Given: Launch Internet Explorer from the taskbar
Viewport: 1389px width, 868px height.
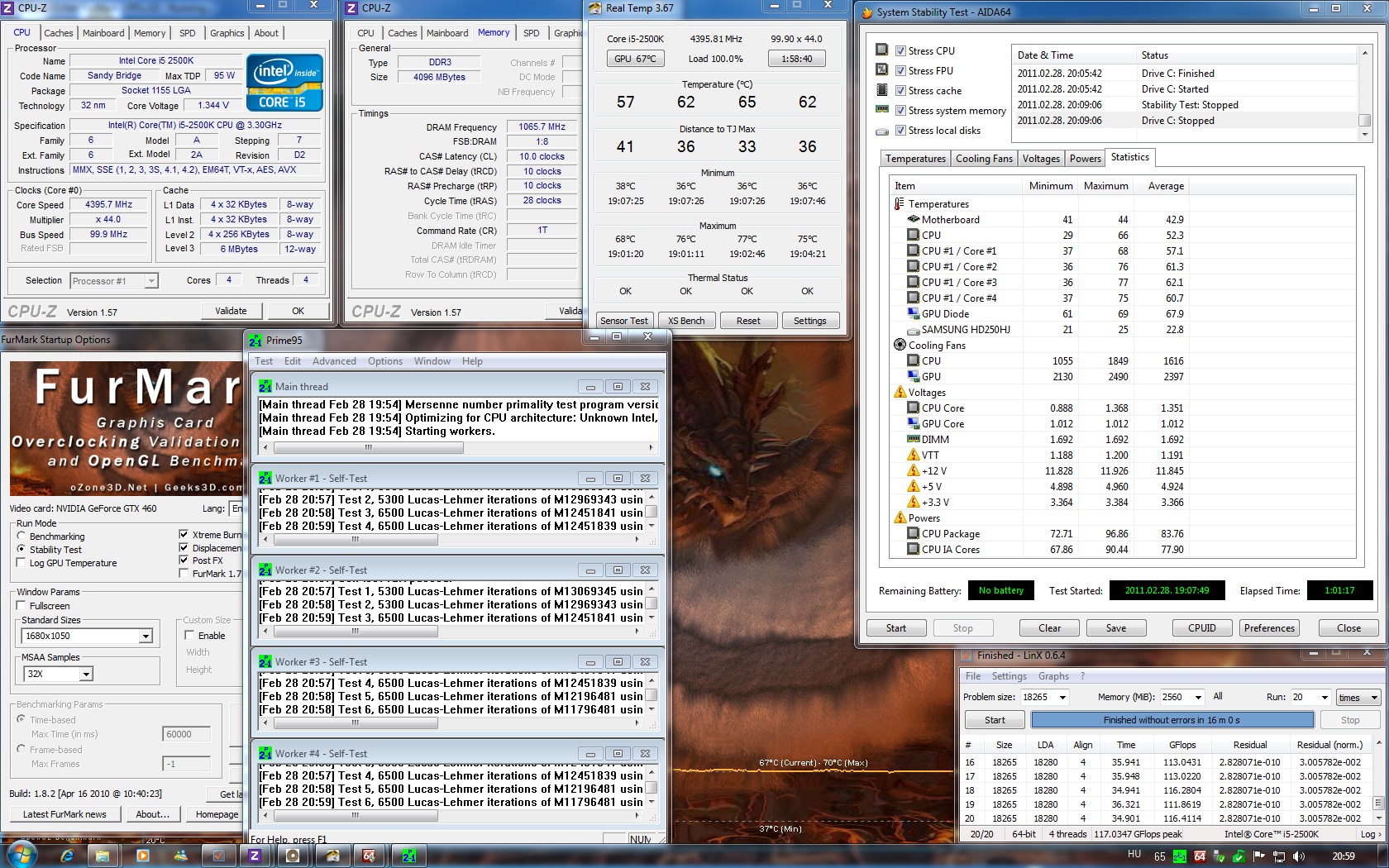Looking at the screenshot, I should [67, 856].
